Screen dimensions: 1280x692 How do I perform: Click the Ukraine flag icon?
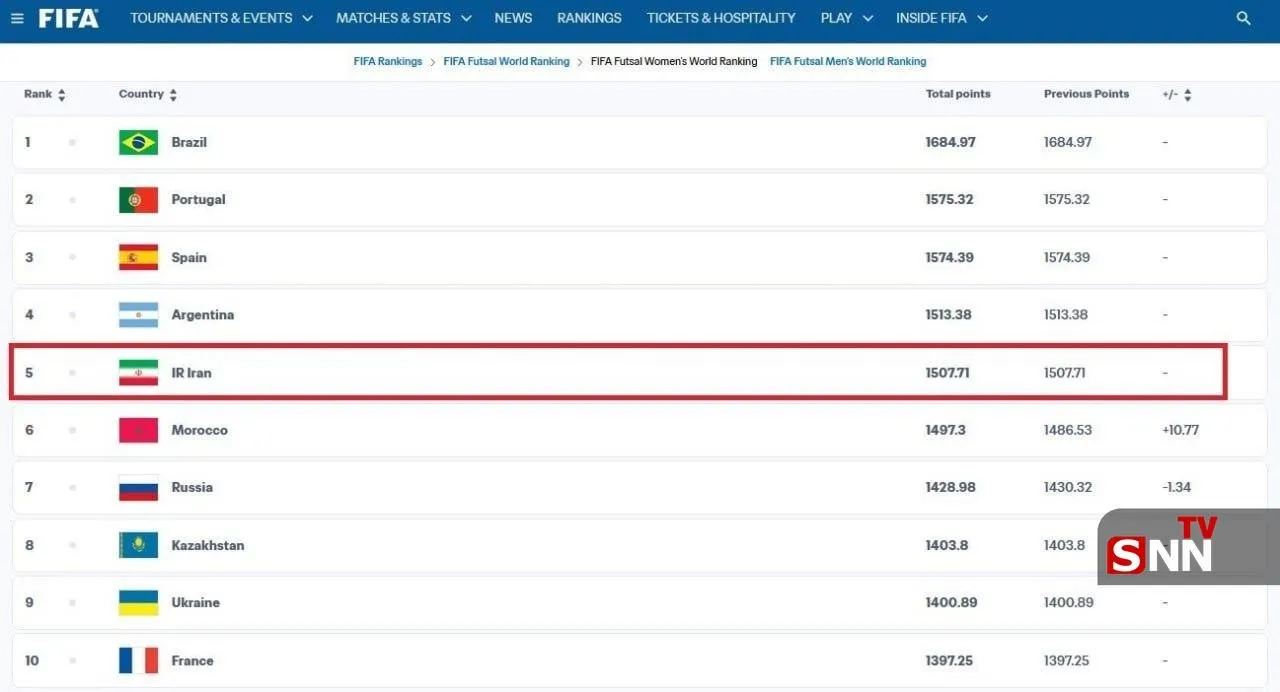coord(138,603)
